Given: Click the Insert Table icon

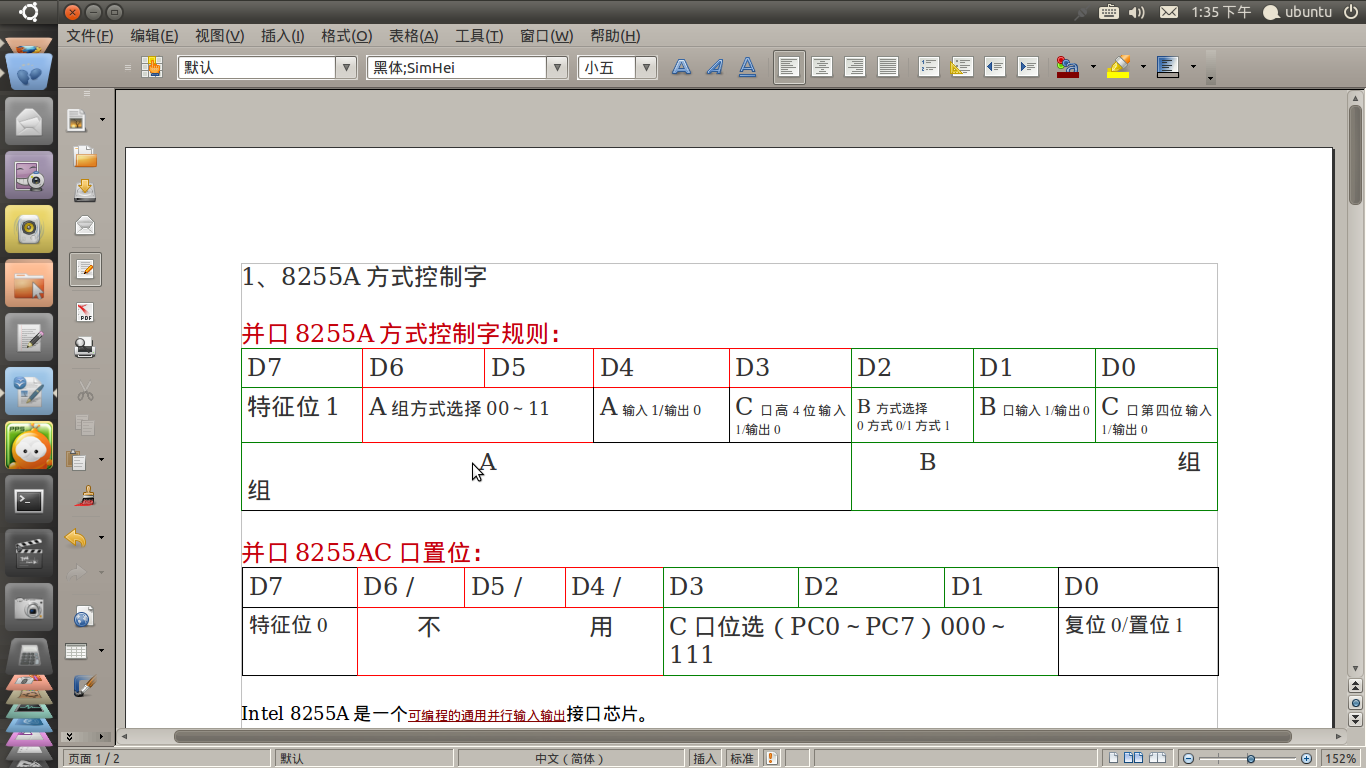Looking at the screenshot, I should tap(77, 651).
